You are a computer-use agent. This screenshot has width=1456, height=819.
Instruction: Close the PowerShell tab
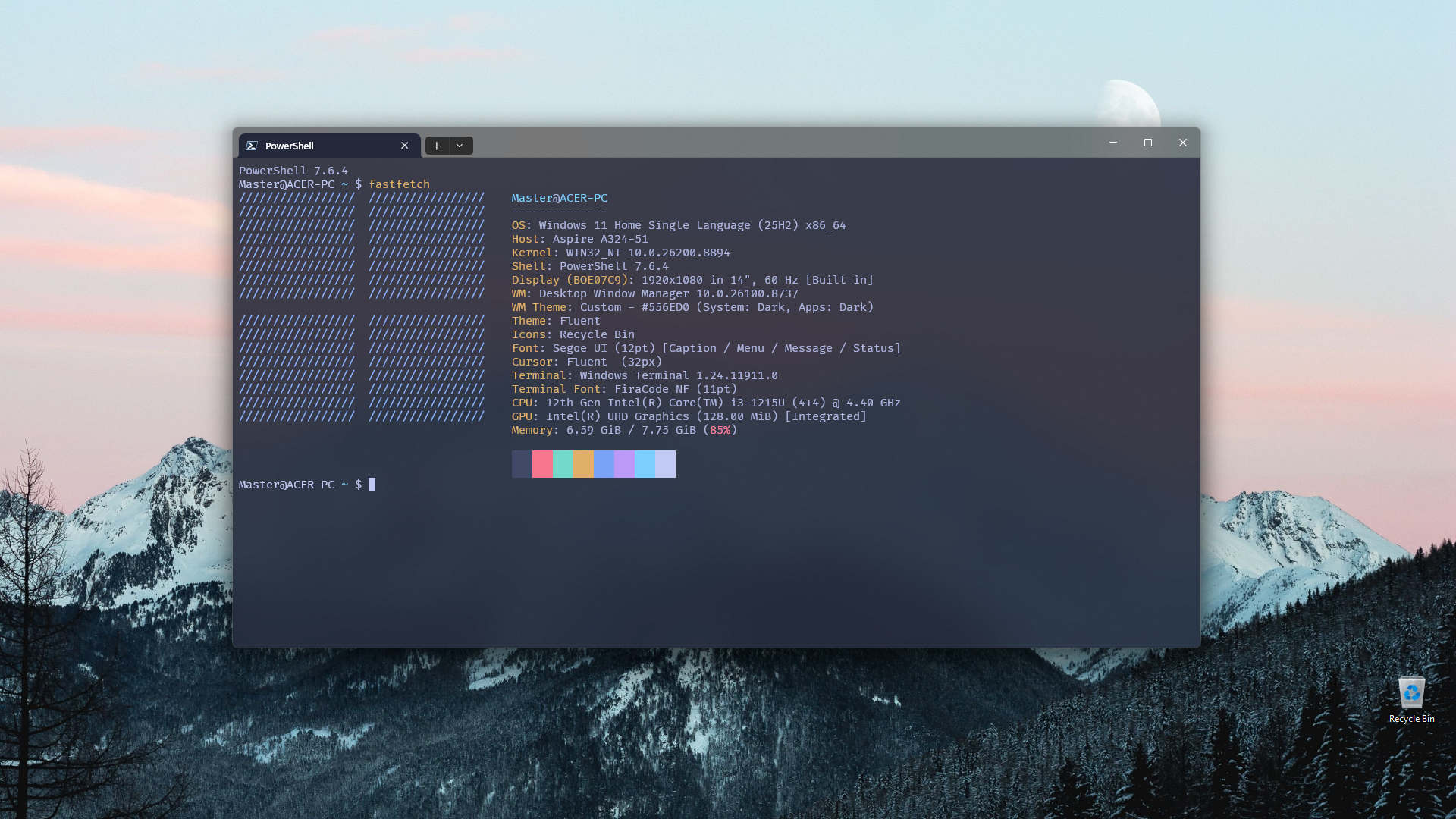pos(404,146)
